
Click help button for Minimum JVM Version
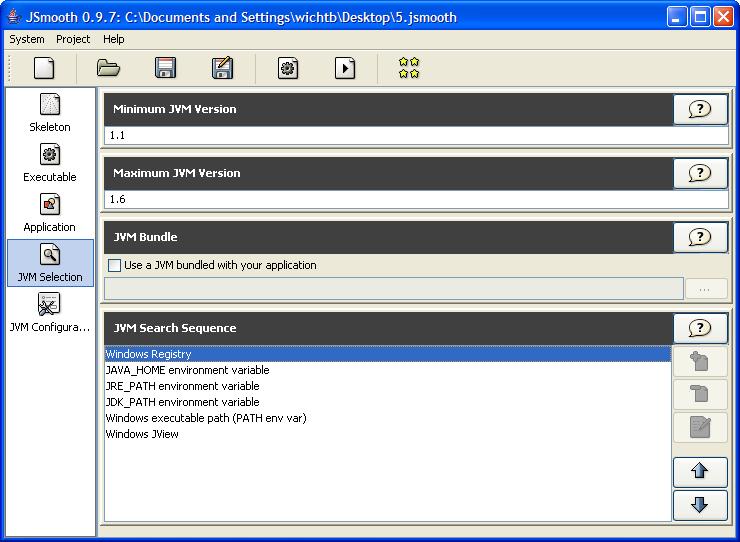coord(700,109)
